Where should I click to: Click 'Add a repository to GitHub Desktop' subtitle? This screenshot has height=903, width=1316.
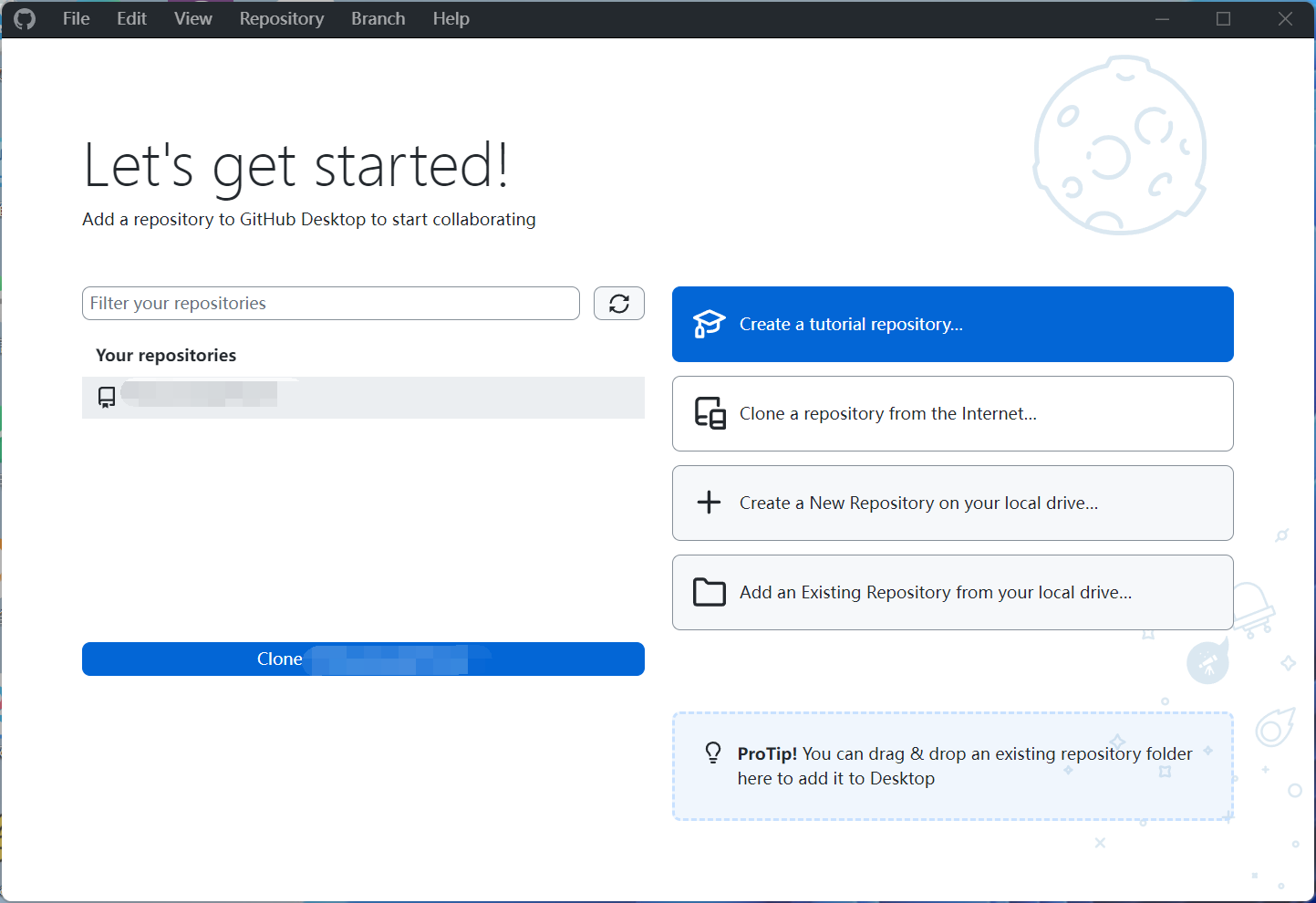(x=309, y=220)
